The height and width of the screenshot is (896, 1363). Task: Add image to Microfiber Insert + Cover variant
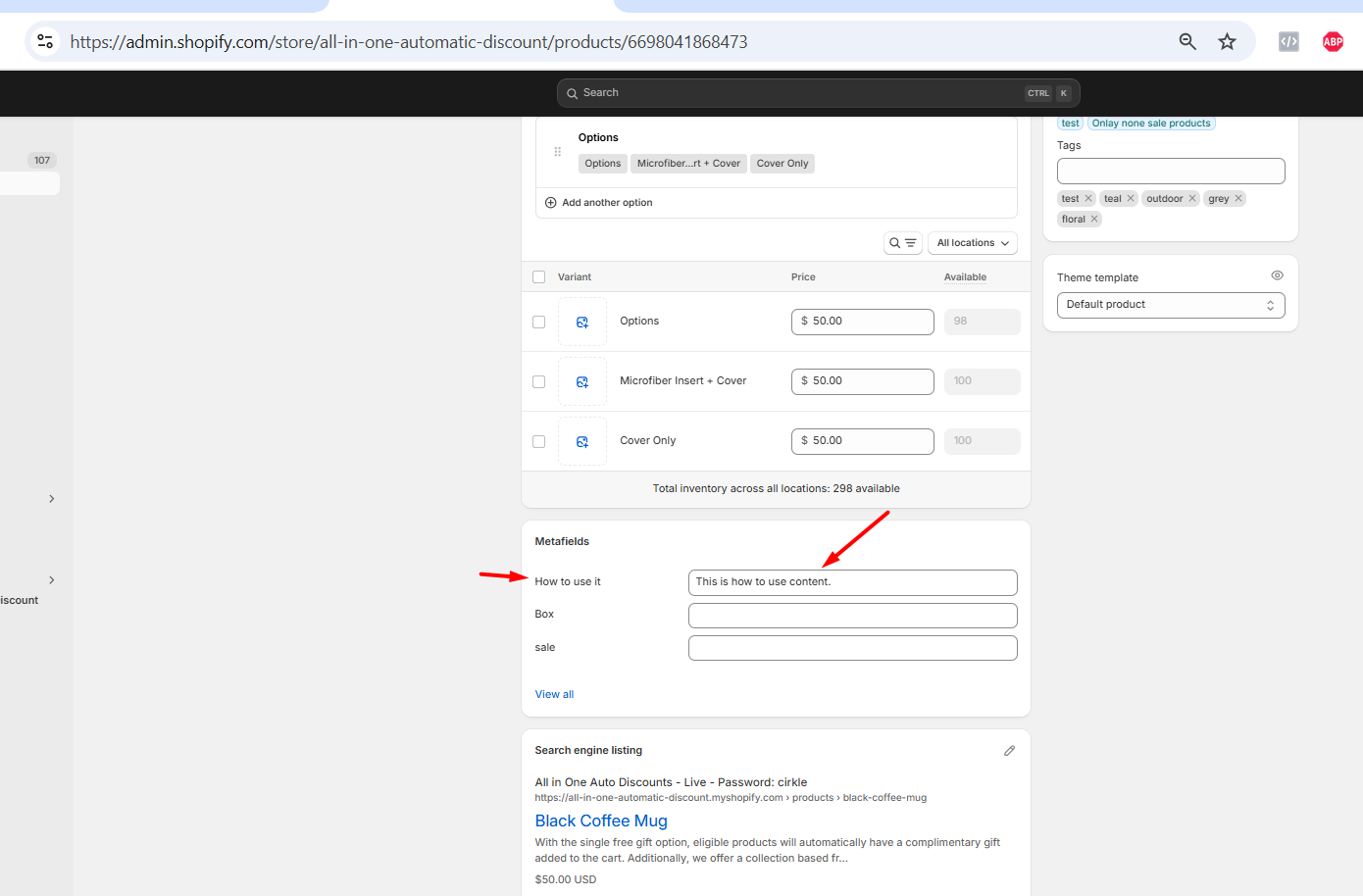[x=582, y=381]
